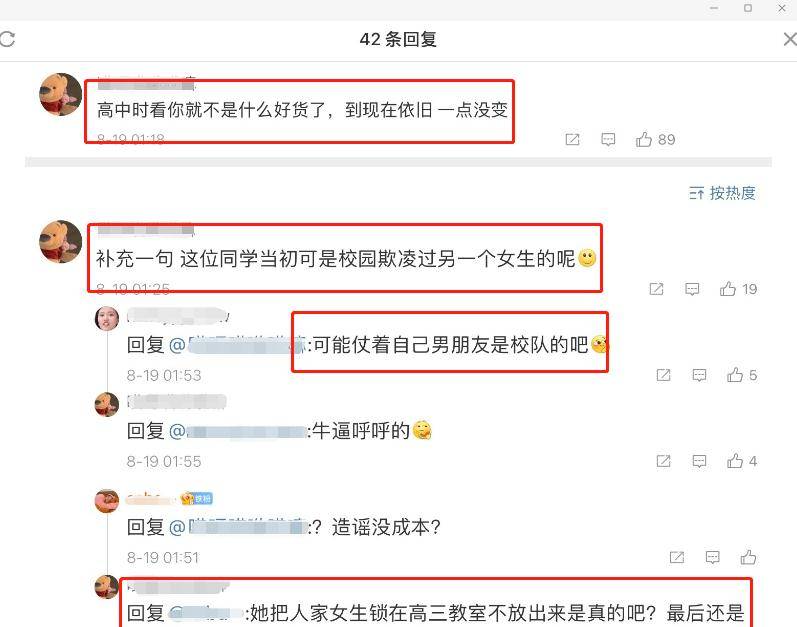Open profile of the girl avatar commenter
797x627 pixels.
[107, 319]
